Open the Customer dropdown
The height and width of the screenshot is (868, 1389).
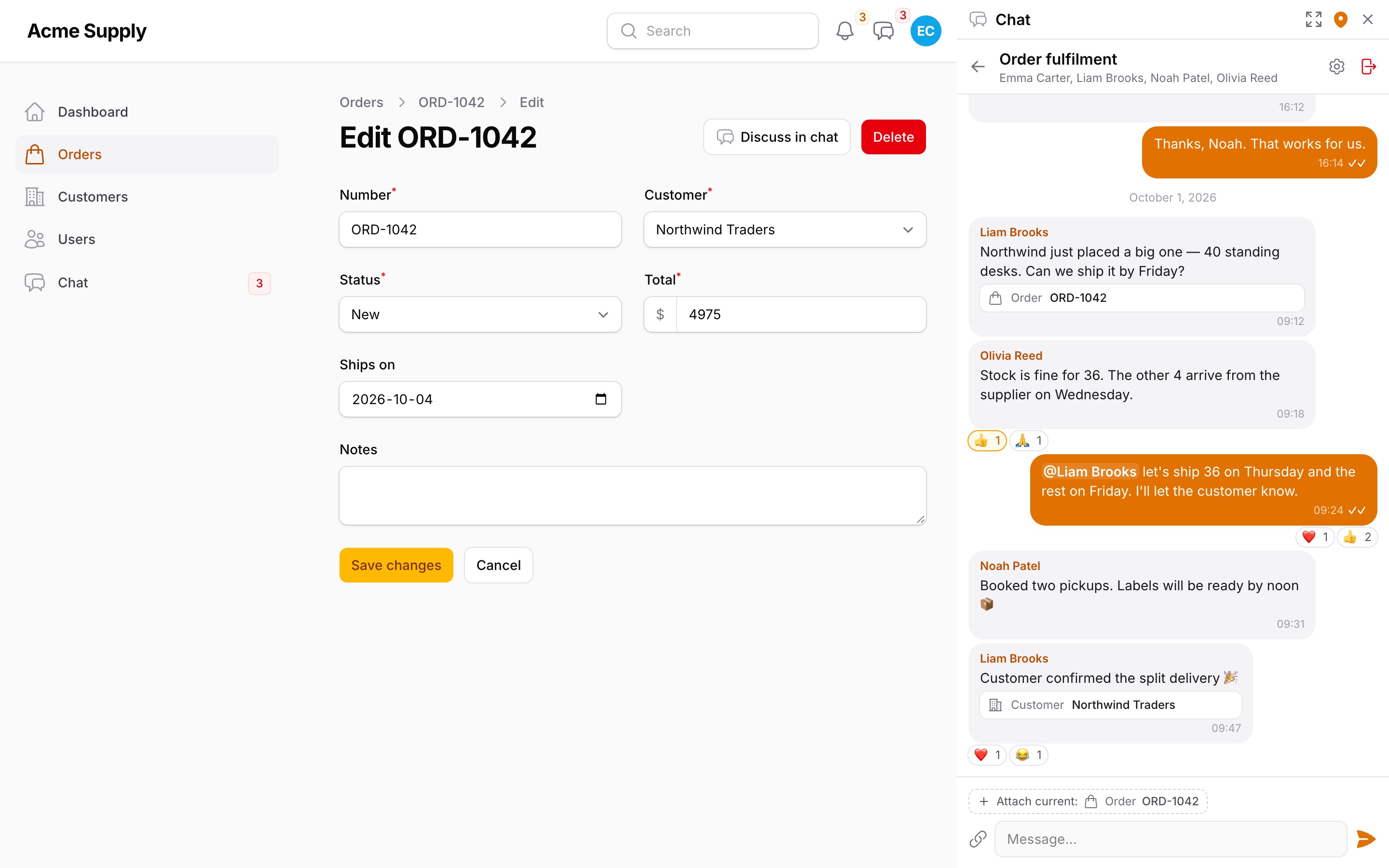(785, 230)
